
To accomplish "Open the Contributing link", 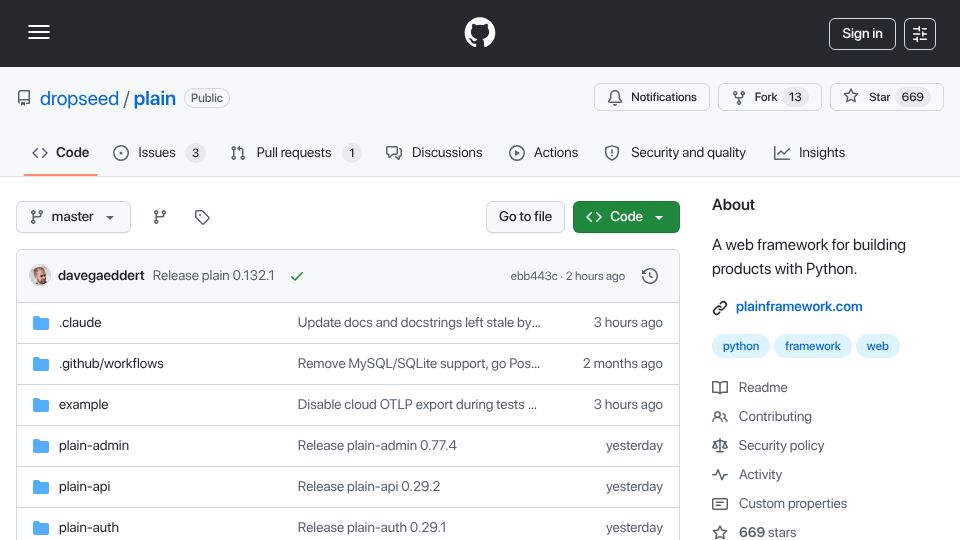I will click(x=775, y=416).
